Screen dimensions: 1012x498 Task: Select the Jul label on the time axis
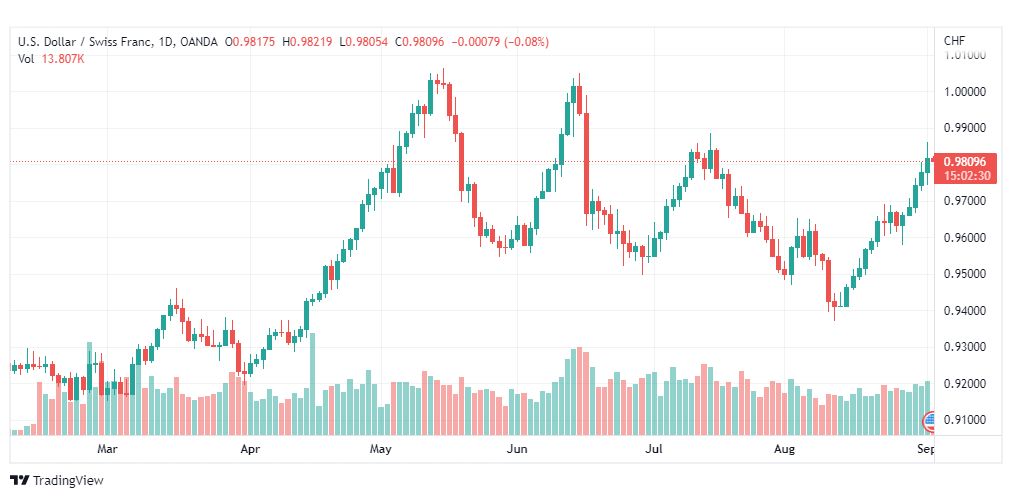pyautogui.click(x=655, y=448)
